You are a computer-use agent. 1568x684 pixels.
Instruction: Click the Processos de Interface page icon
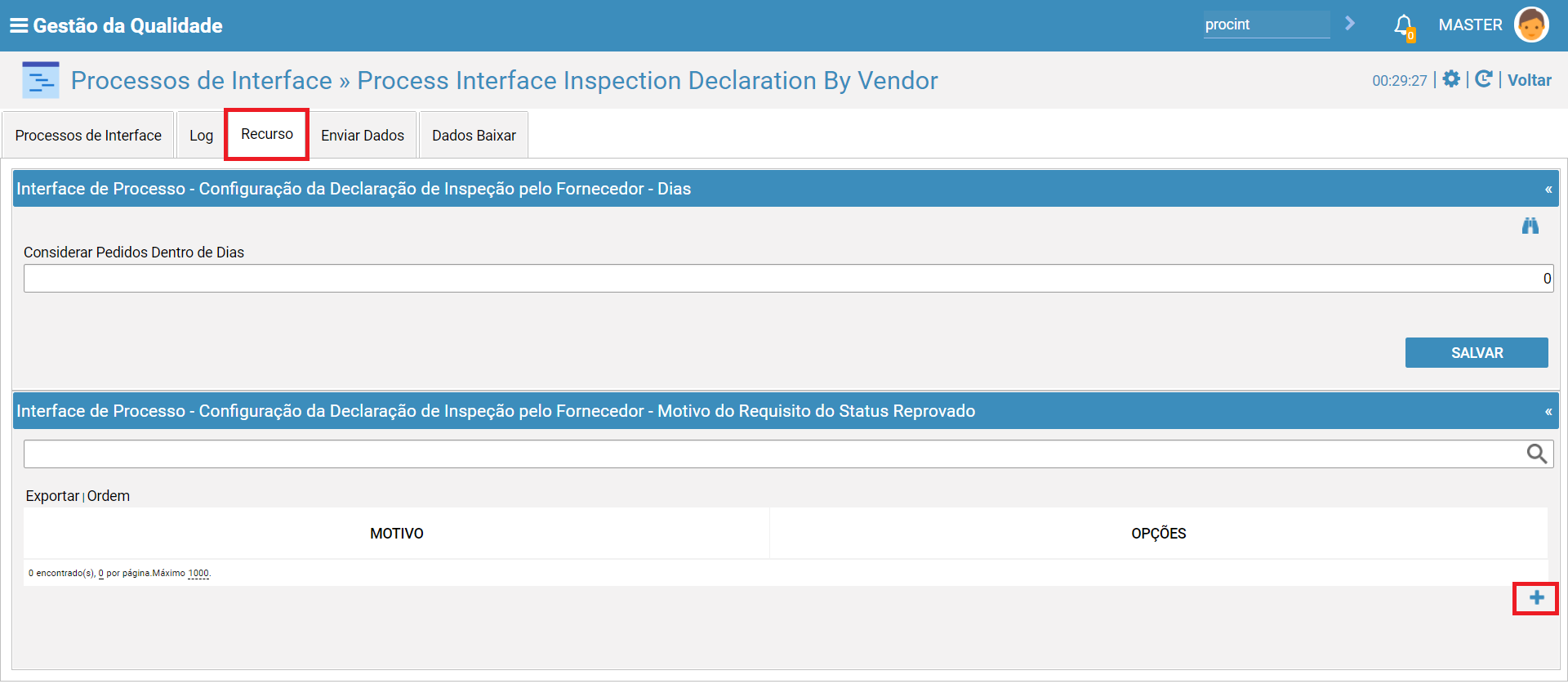tap(41, 80)
